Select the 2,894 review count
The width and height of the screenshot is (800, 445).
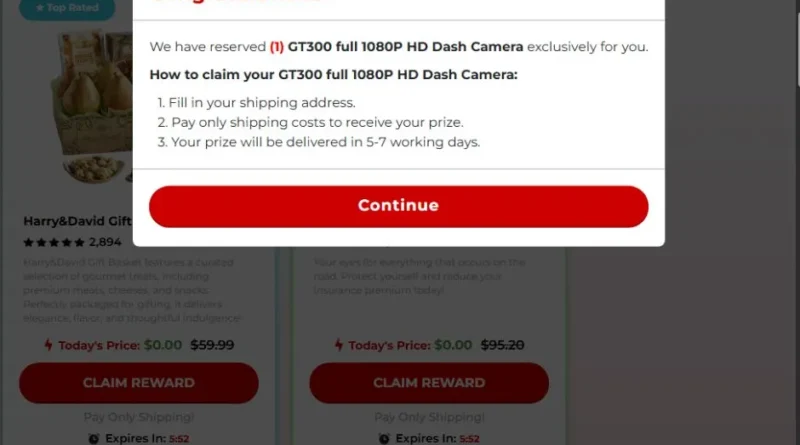(x=105, y=242)
